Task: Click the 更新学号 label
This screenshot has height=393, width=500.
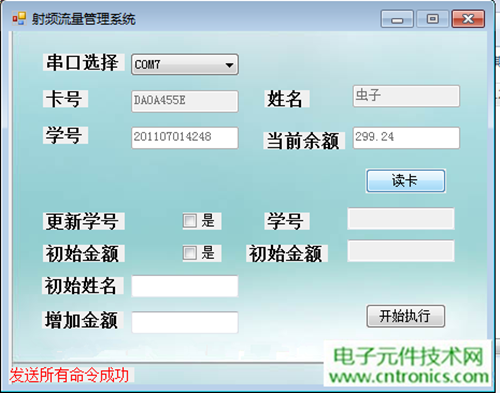Action: [83, 221]
